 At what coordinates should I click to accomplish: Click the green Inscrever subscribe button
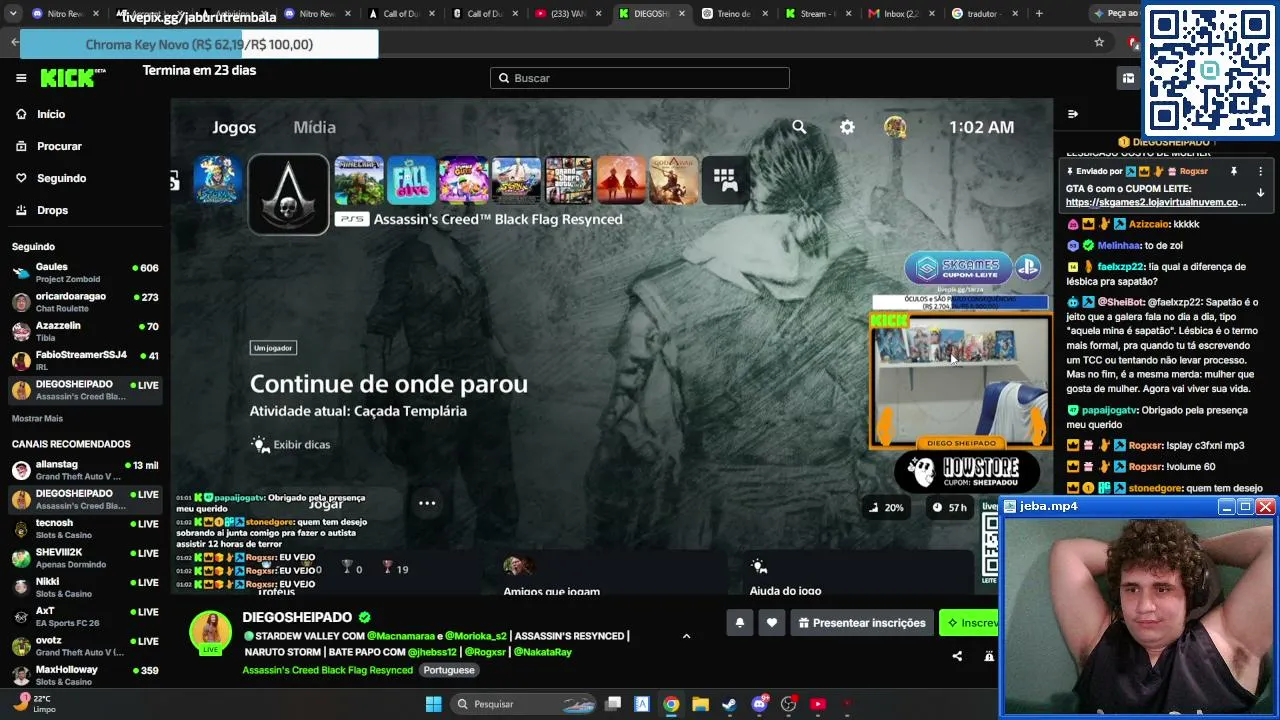point(969,623)
